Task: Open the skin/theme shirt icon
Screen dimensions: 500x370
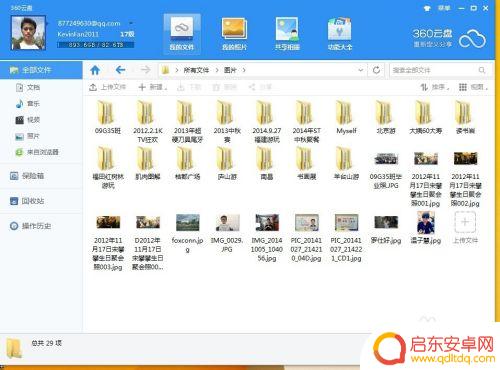Action: pos(427,8)
